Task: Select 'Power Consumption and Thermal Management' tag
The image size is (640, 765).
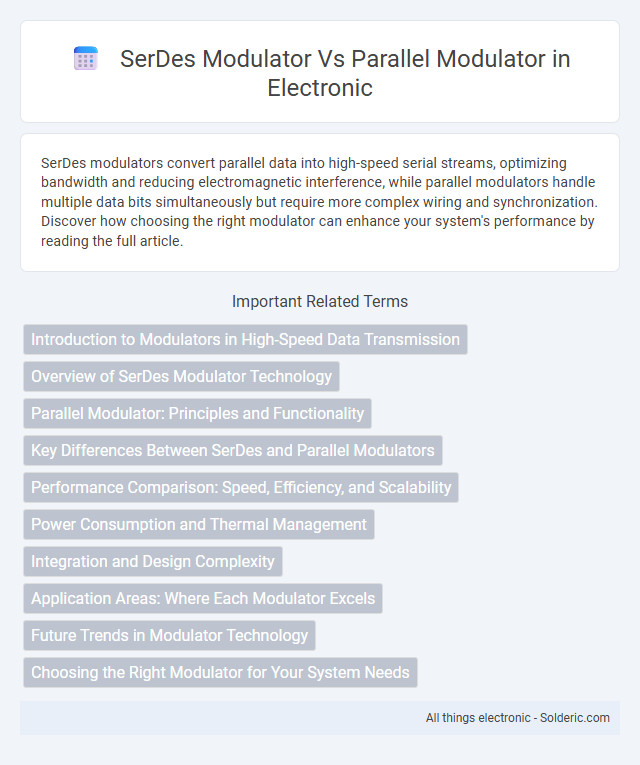Action: click(x=199, y=524)
